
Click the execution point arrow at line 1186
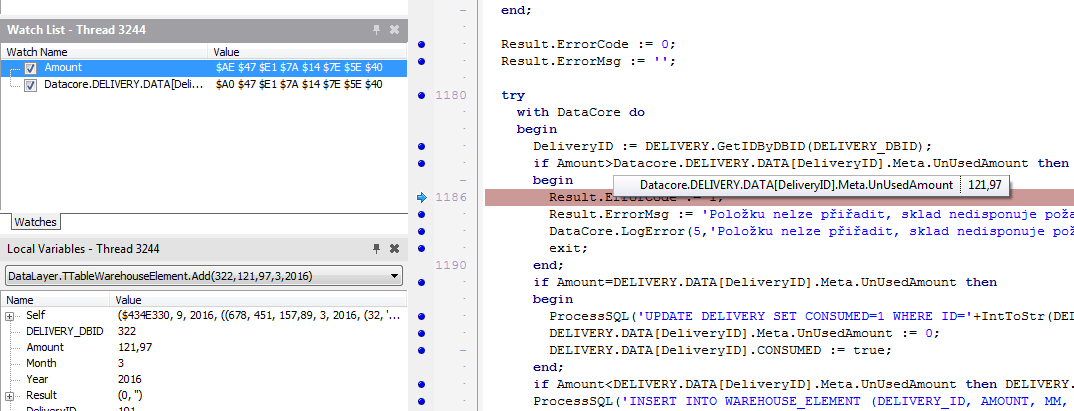422,198
